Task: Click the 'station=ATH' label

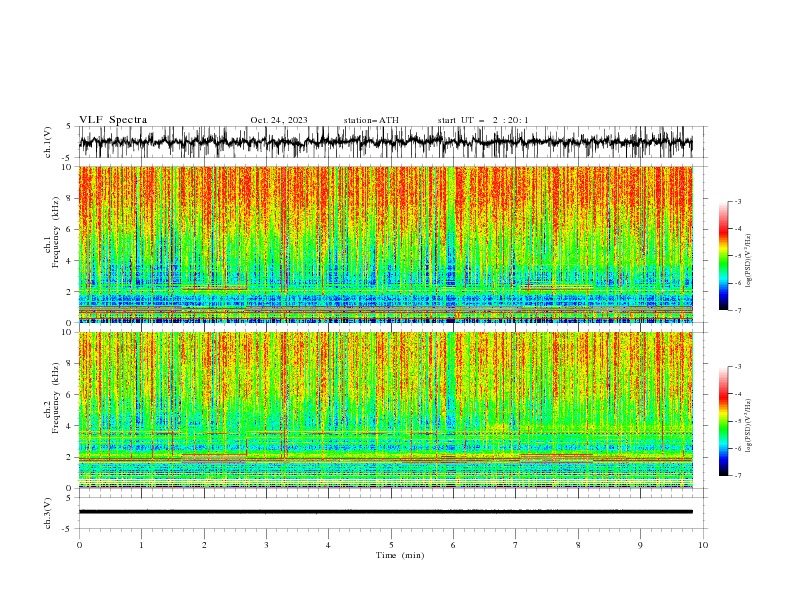Action: tap(371, 120)
